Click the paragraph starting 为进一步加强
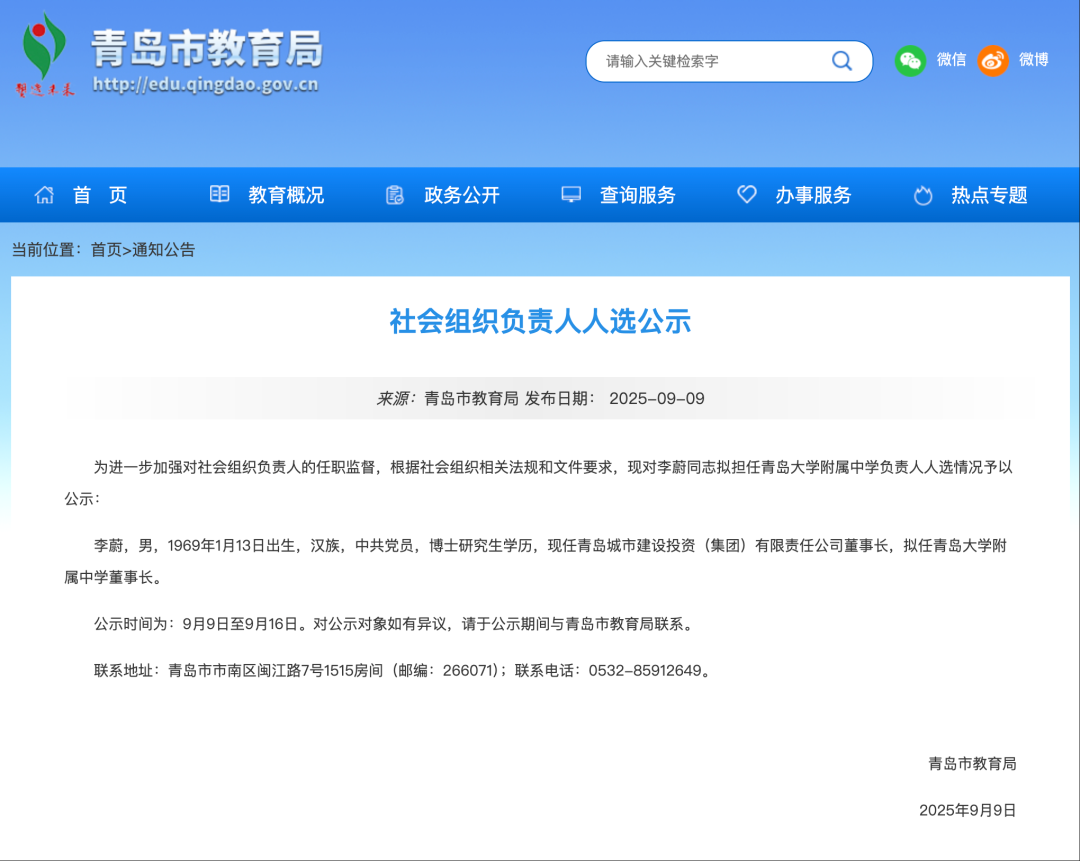The image size is (1080, 861). tap(539, 483)
